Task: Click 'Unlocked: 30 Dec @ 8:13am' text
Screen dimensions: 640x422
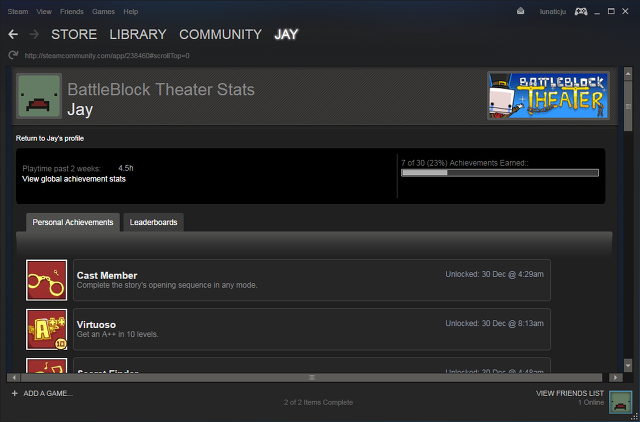Action: coord(494,323)
